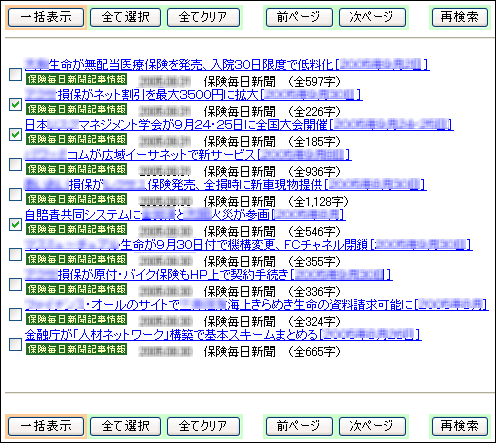Open article on きらめき生命の資料請求可能に
Viewport: 496px width, 443px height.
(x=257, y=305)
